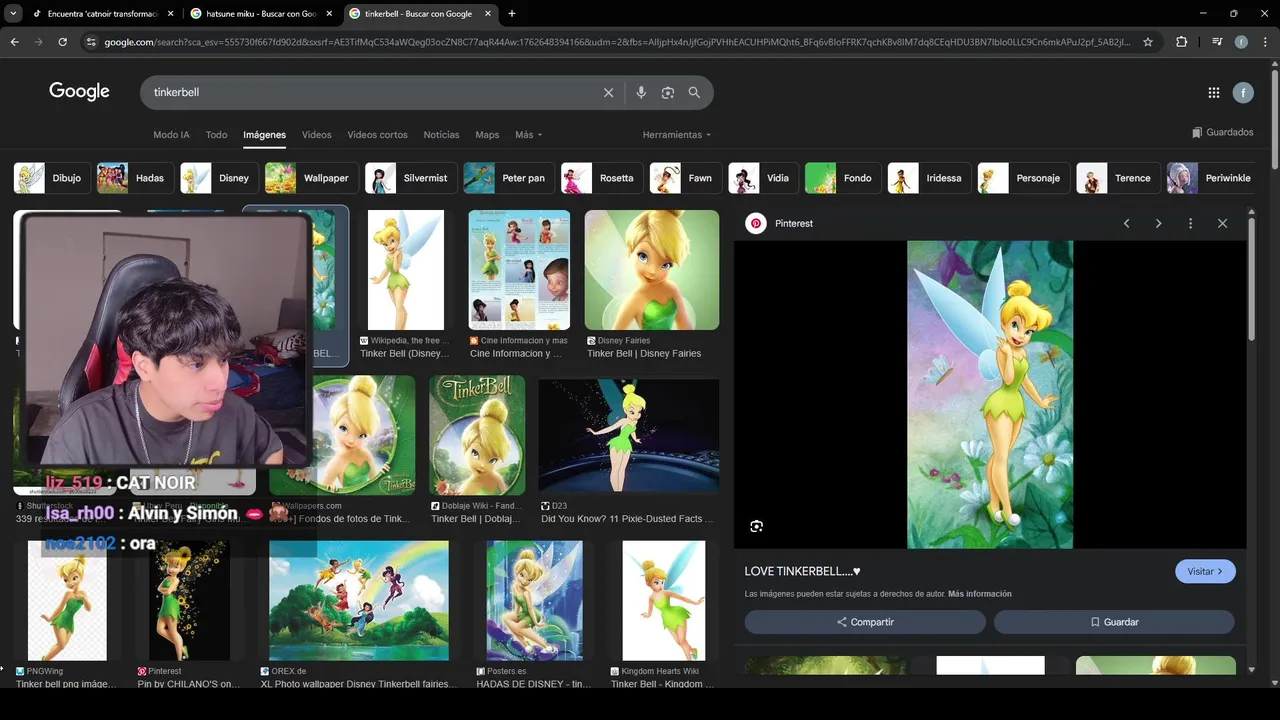Screen dimensions: 1280x720
Task: Open the OREX.de photo wallpaper thumbnail
Action: tap(359, 600)
